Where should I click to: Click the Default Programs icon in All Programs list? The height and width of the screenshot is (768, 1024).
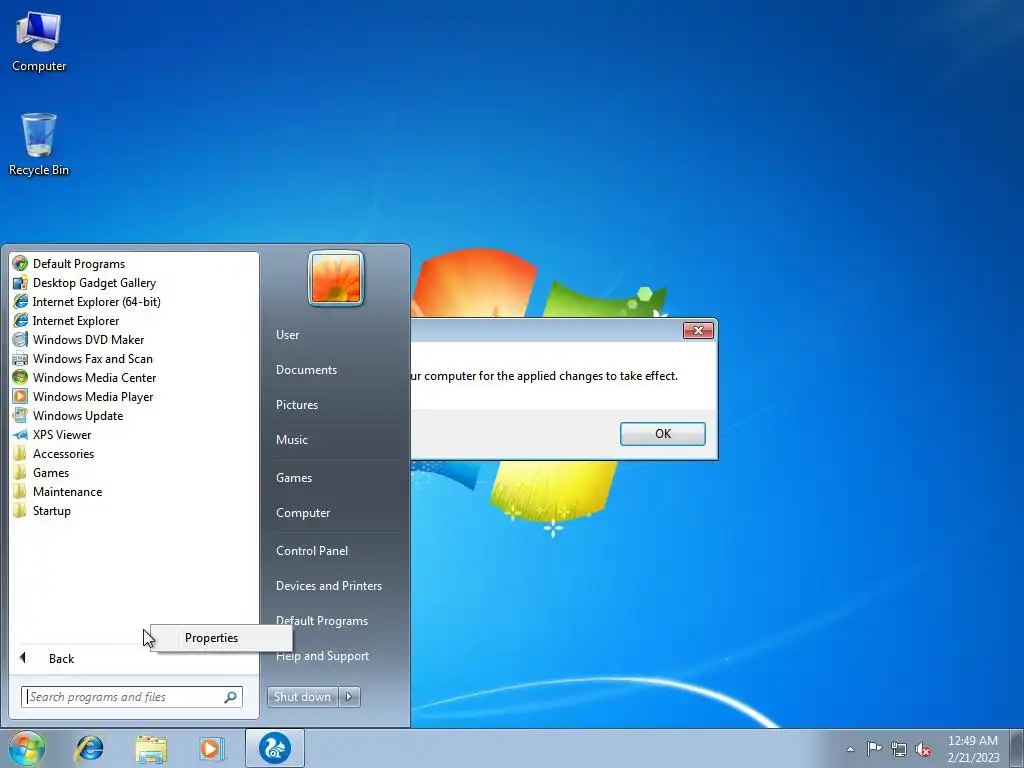pos(20,264)
